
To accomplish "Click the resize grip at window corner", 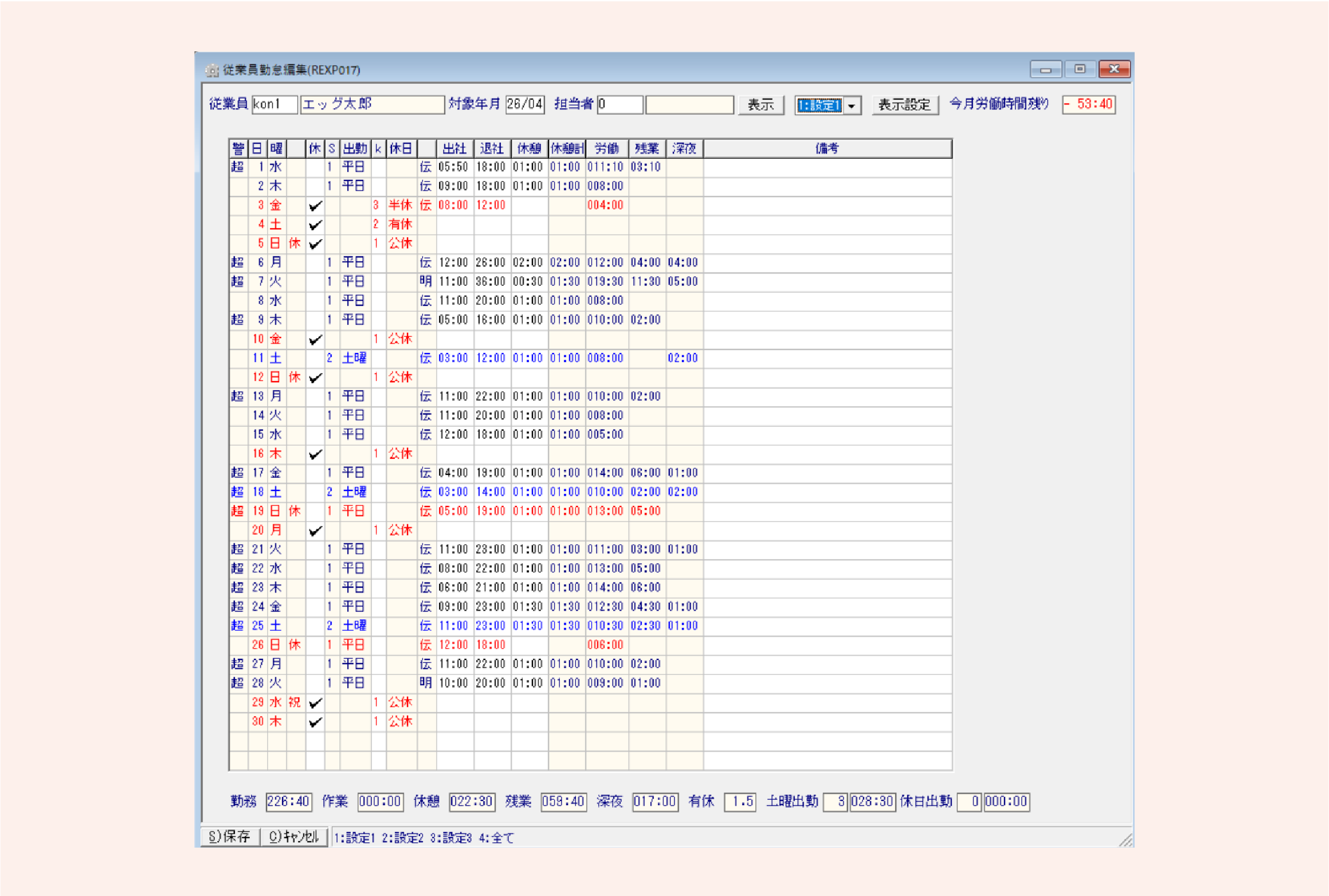I will click(x=1126, y=840).
